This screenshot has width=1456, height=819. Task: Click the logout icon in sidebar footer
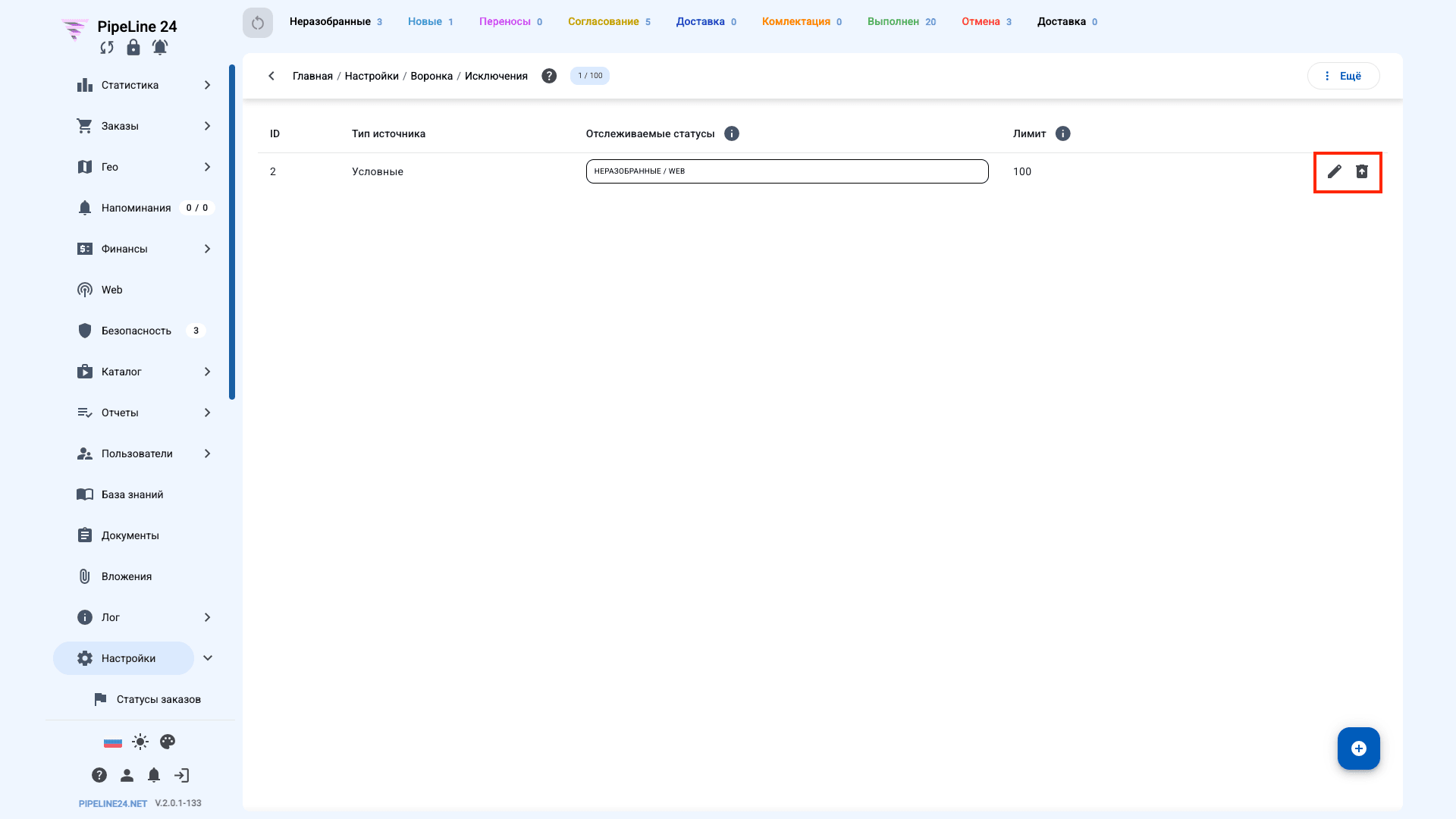pyautogui.click(x=181, y=775)
